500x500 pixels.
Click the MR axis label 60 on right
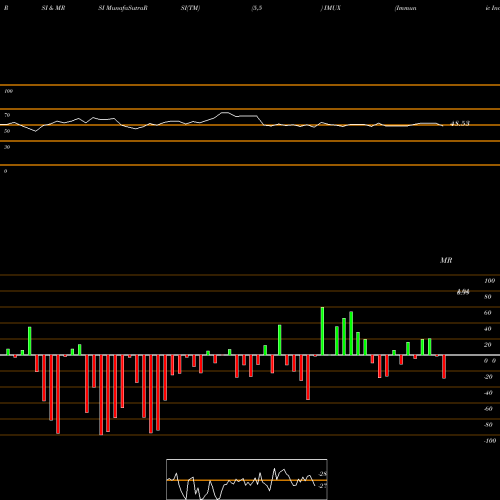487,313
